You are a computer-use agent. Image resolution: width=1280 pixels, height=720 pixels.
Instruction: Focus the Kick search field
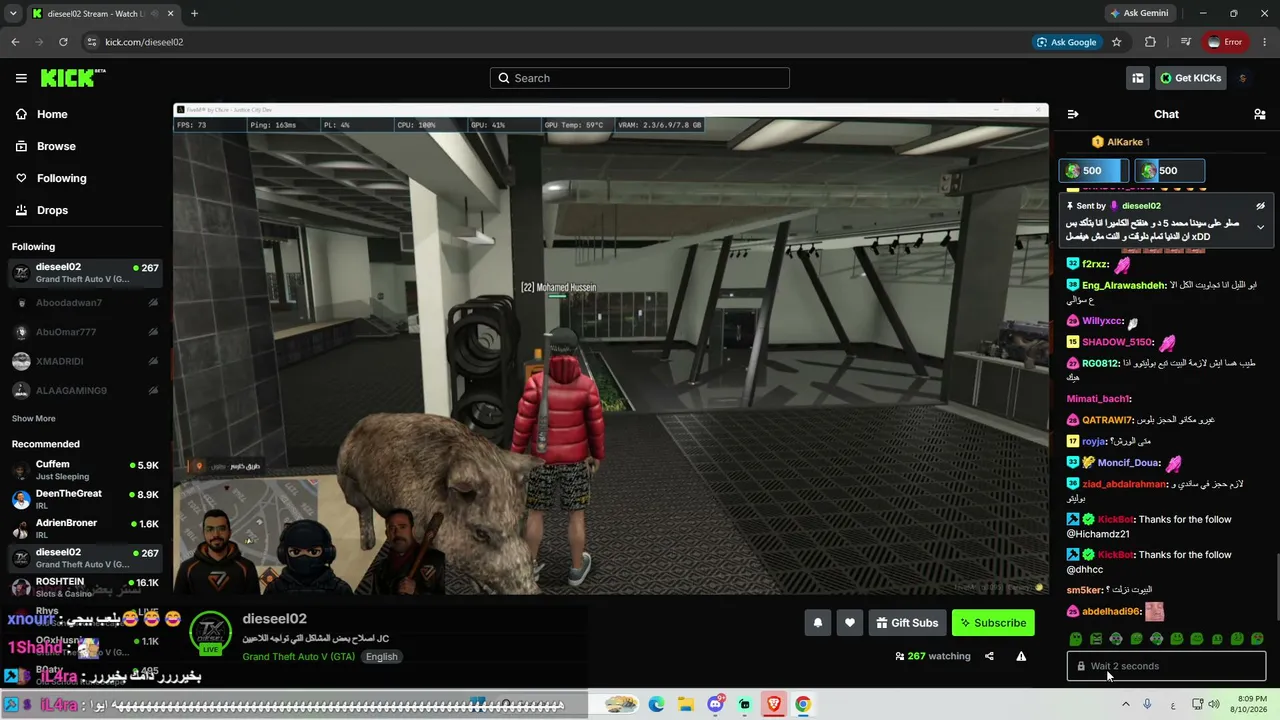(640, 78)
